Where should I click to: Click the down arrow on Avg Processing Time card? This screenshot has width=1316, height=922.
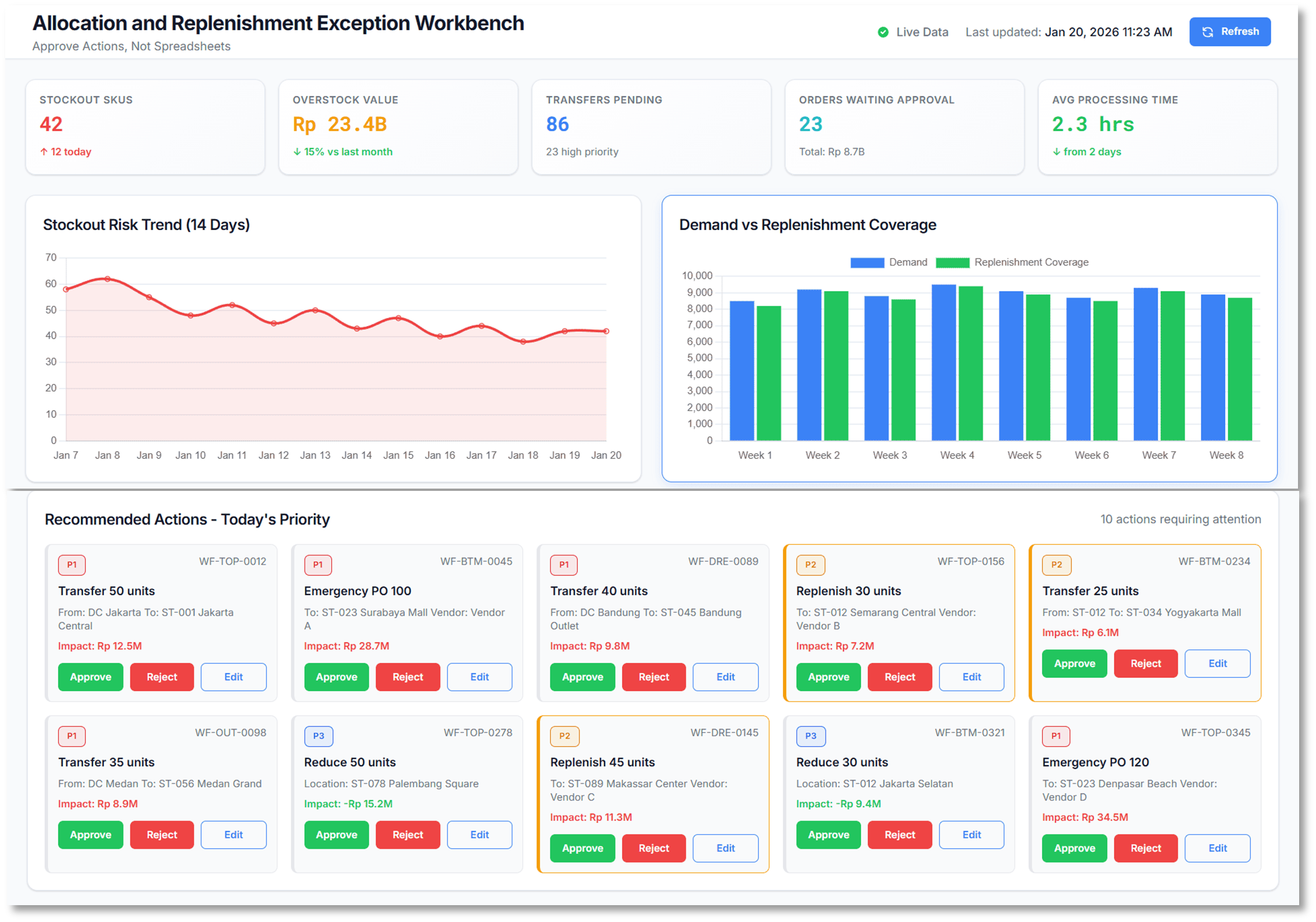[x=1057, y=152]
